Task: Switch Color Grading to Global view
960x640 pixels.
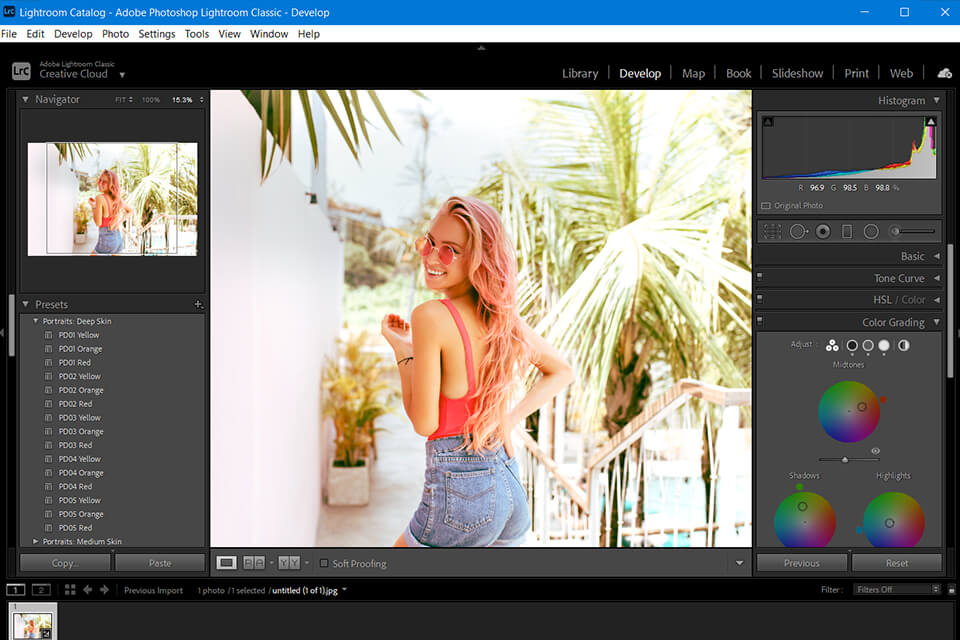Action: (x=904, y=345)
